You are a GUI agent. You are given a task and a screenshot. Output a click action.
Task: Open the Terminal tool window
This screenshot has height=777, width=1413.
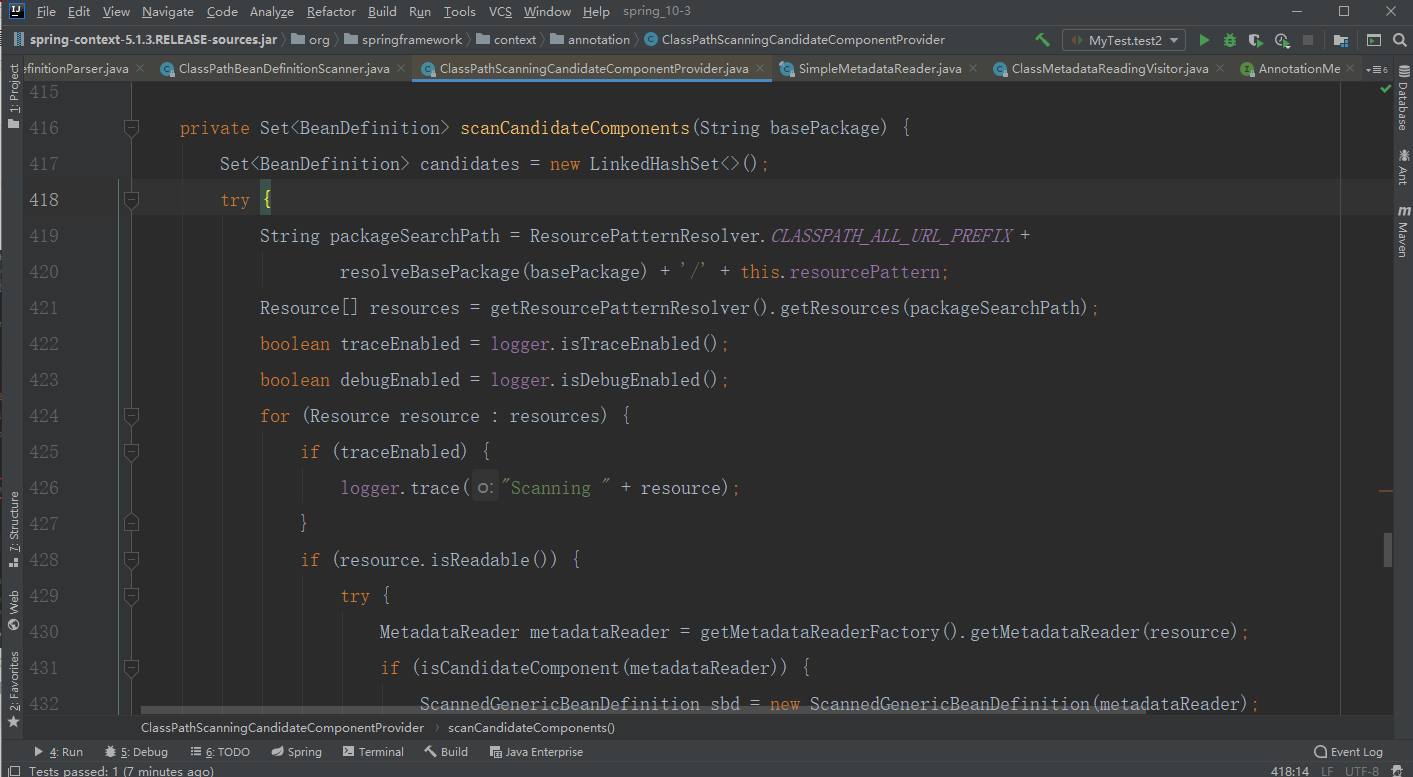point(373,752)
